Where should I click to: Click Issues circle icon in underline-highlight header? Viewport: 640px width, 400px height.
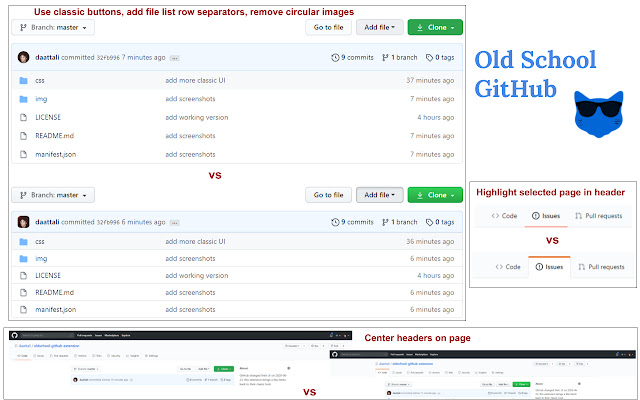(536, 216)
